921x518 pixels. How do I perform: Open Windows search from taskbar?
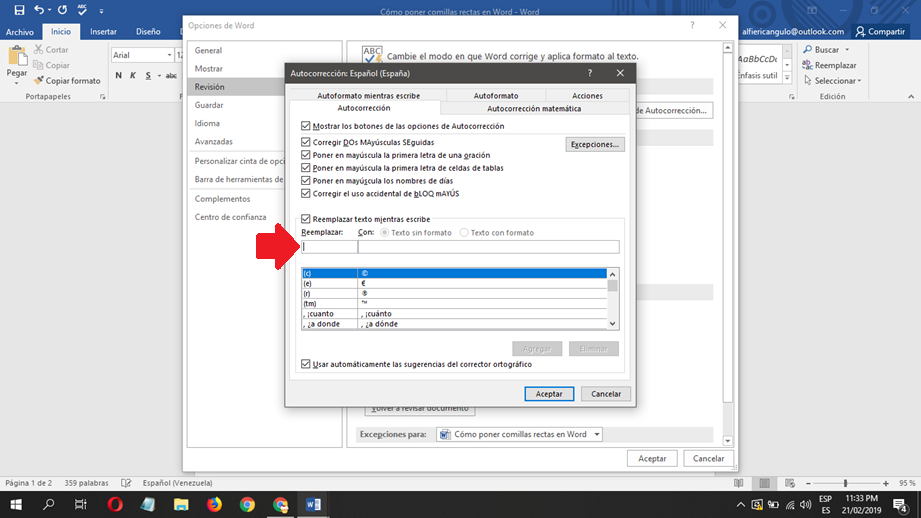point(49,504)
